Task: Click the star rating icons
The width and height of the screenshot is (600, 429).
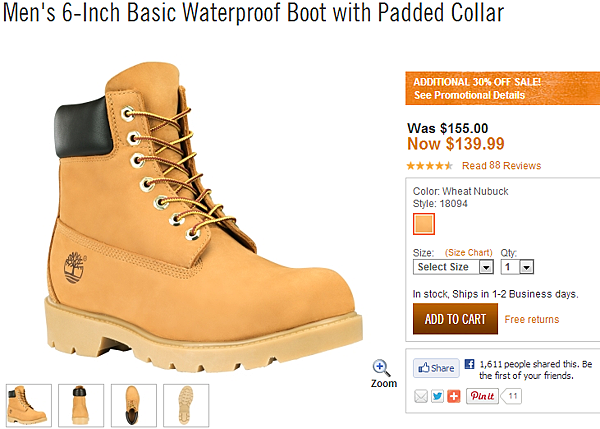Action: [x=429, y=166]
